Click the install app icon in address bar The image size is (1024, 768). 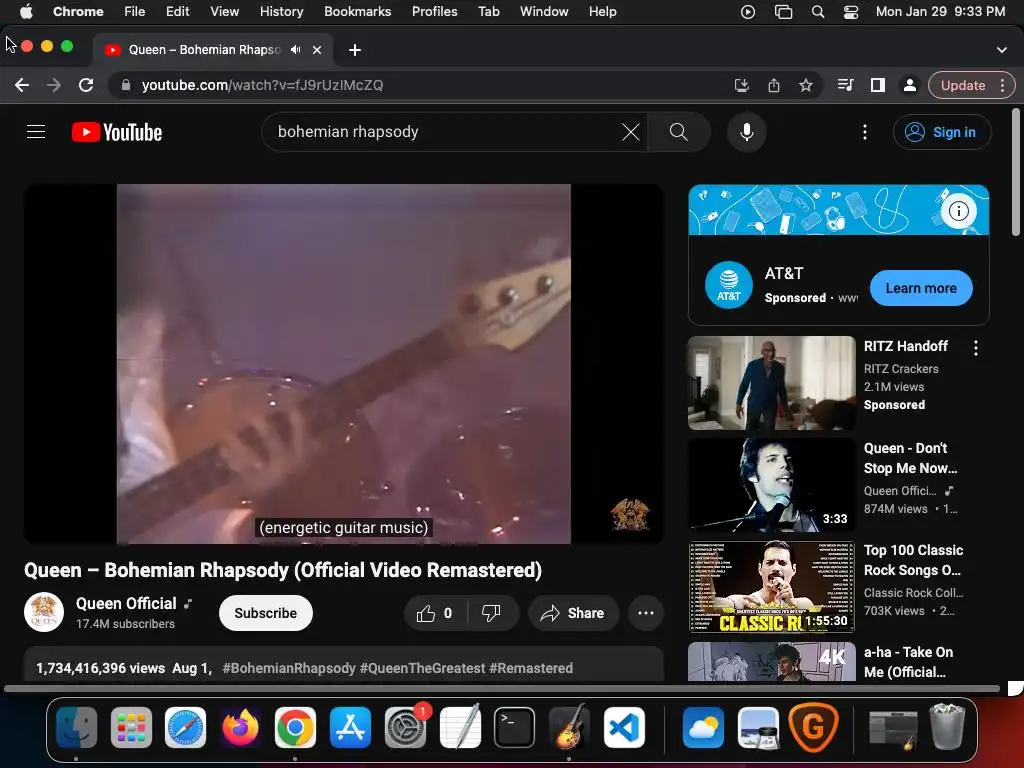[x=741, y=85]
